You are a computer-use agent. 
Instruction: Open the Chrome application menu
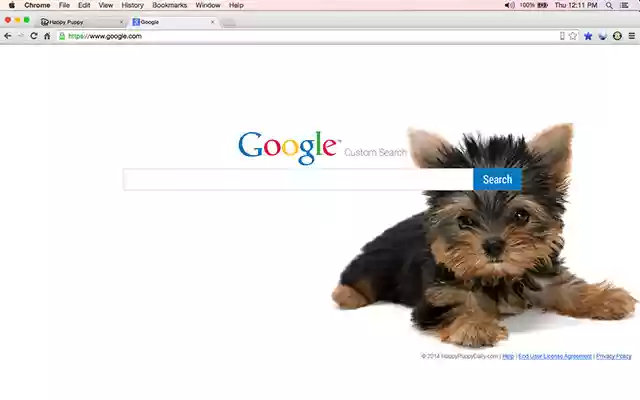pos(37,5)
